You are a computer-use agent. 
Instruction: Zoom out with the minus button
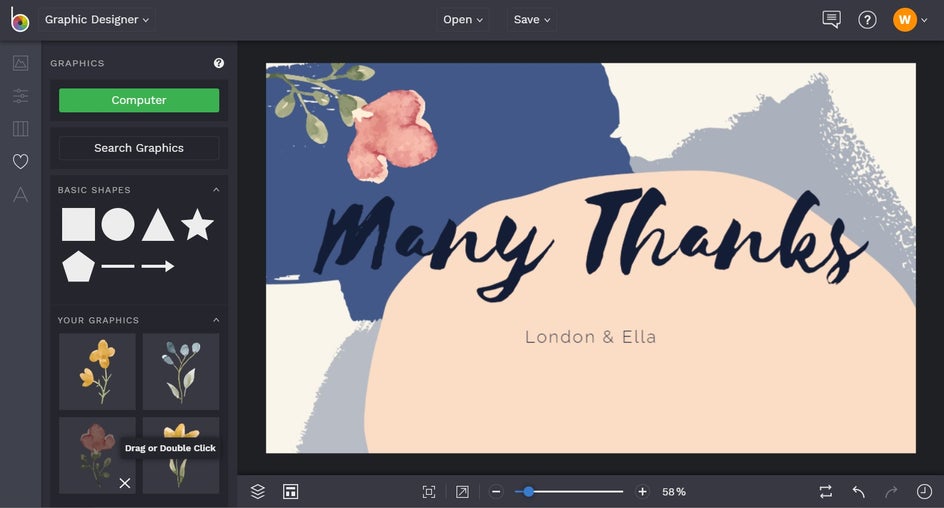pos(496,492)
